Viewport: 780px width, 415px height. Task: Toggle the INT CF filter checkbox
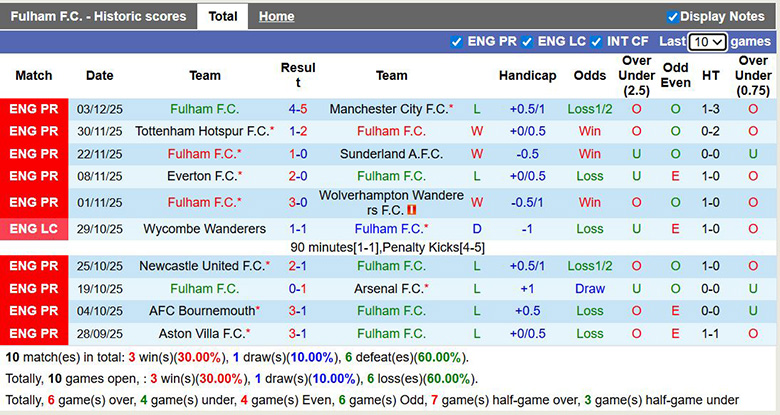tap(596, 42)
